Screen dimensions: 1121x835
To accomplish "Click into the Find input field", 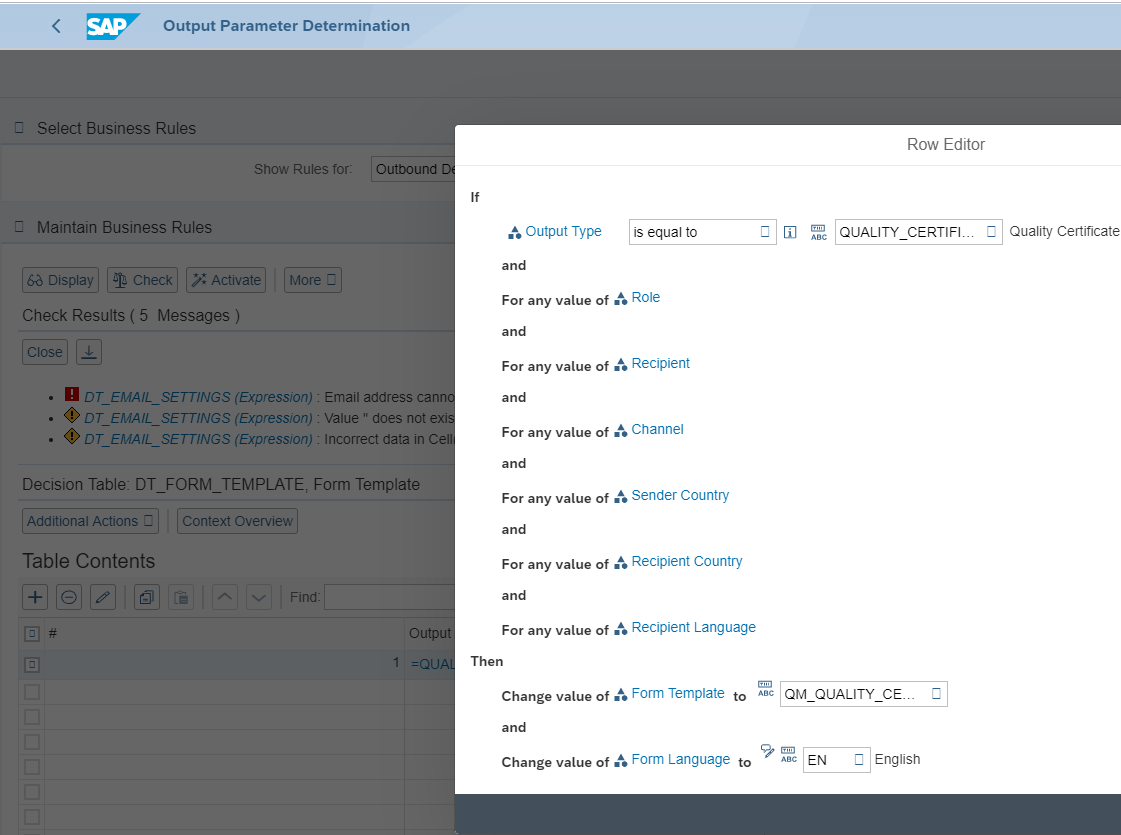I will 390,597.
